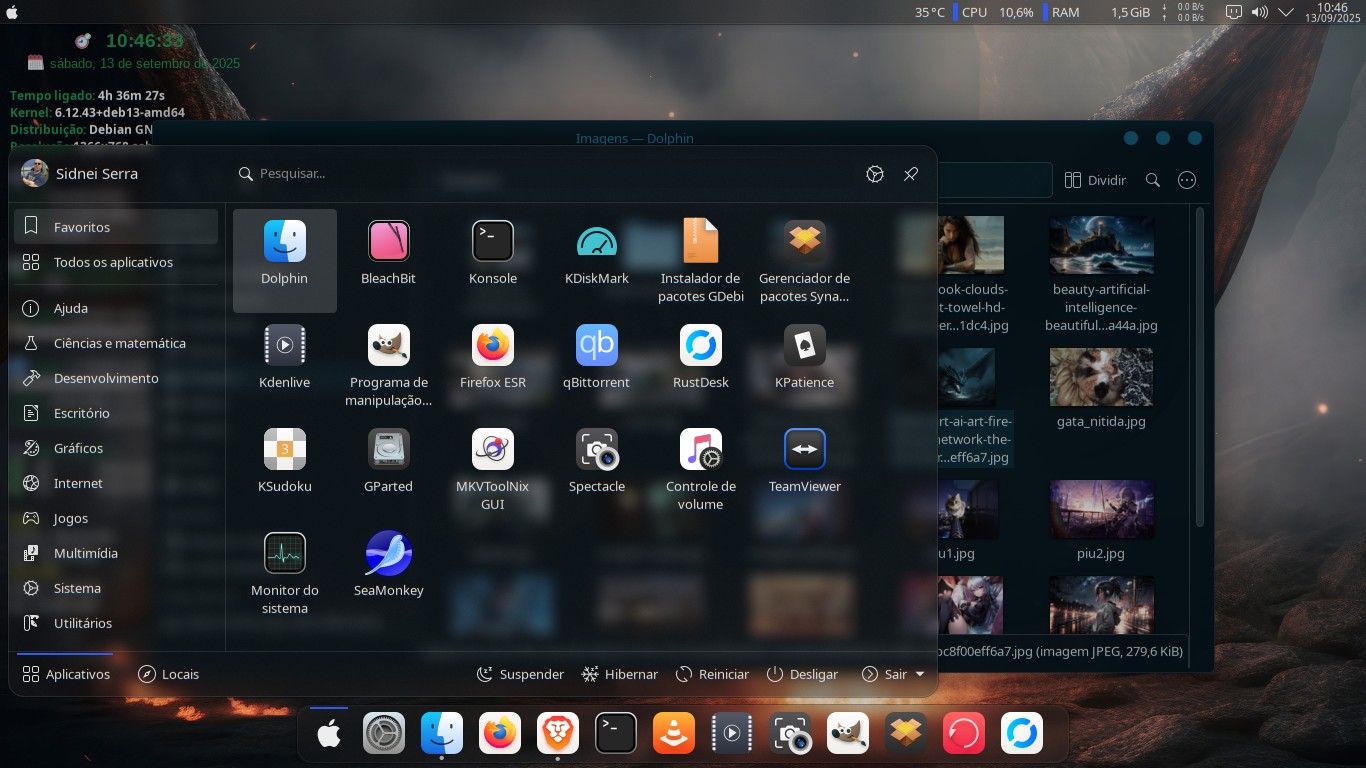Image resolution: width=1366 pixels, height=768 pixels.
Task: Open the Jogos category
Action: point(116,518)
